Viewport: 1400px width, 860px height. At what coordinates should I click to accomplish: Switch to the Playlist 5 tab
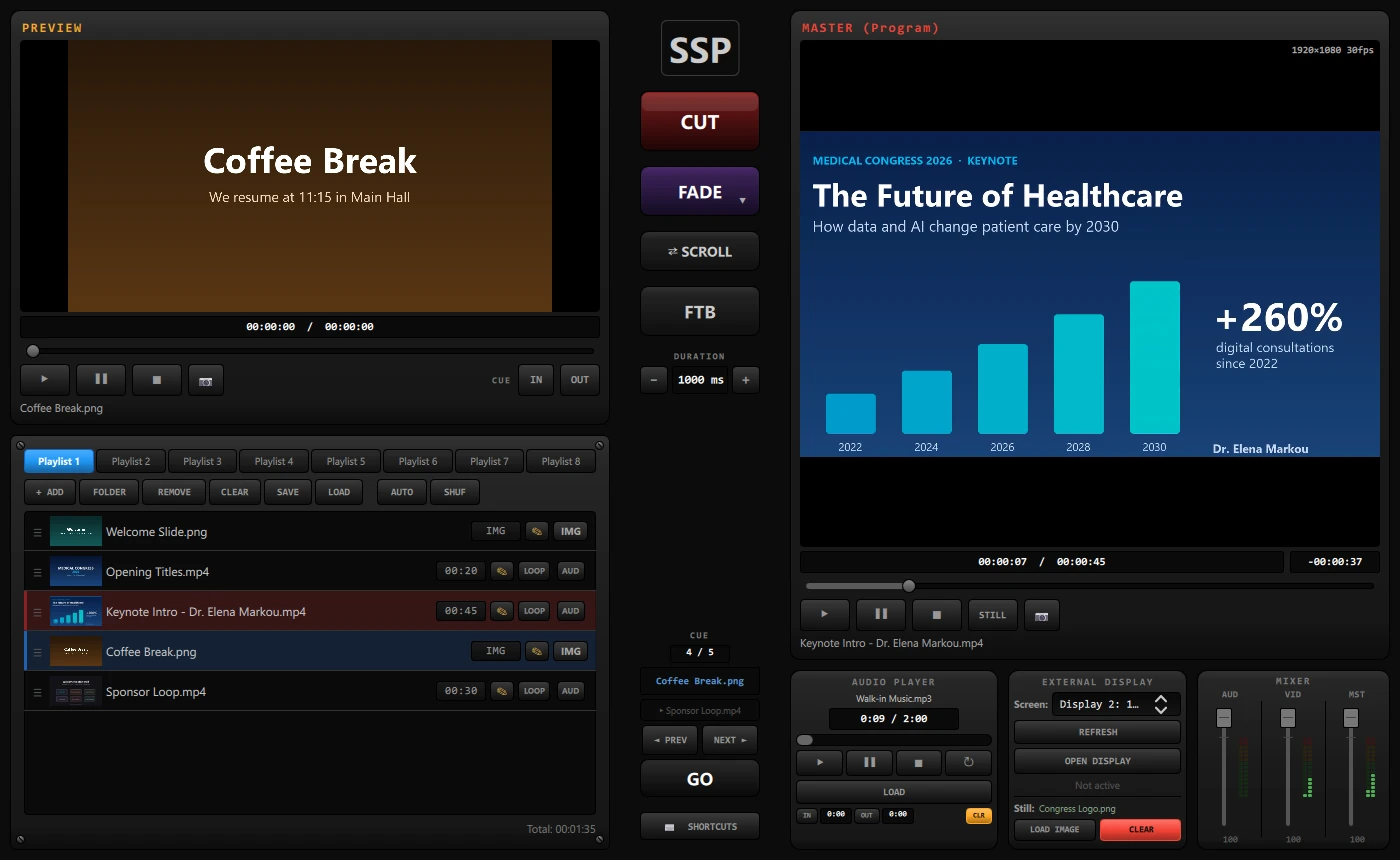pyautogui.click(x=346, y=461)
